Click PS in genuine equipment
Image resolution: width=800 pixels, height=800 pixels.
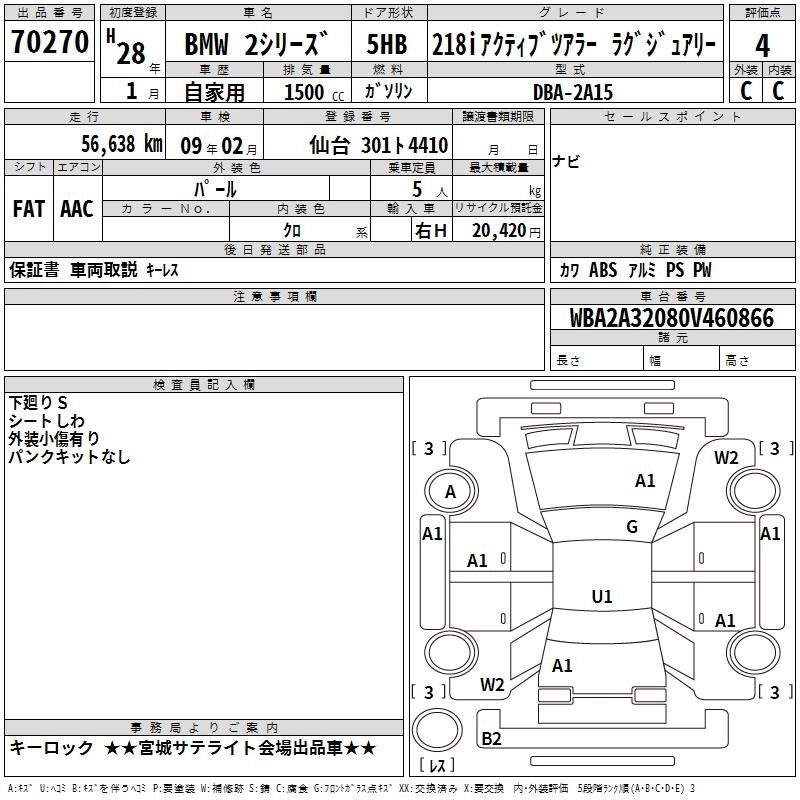tap(675, 269)
